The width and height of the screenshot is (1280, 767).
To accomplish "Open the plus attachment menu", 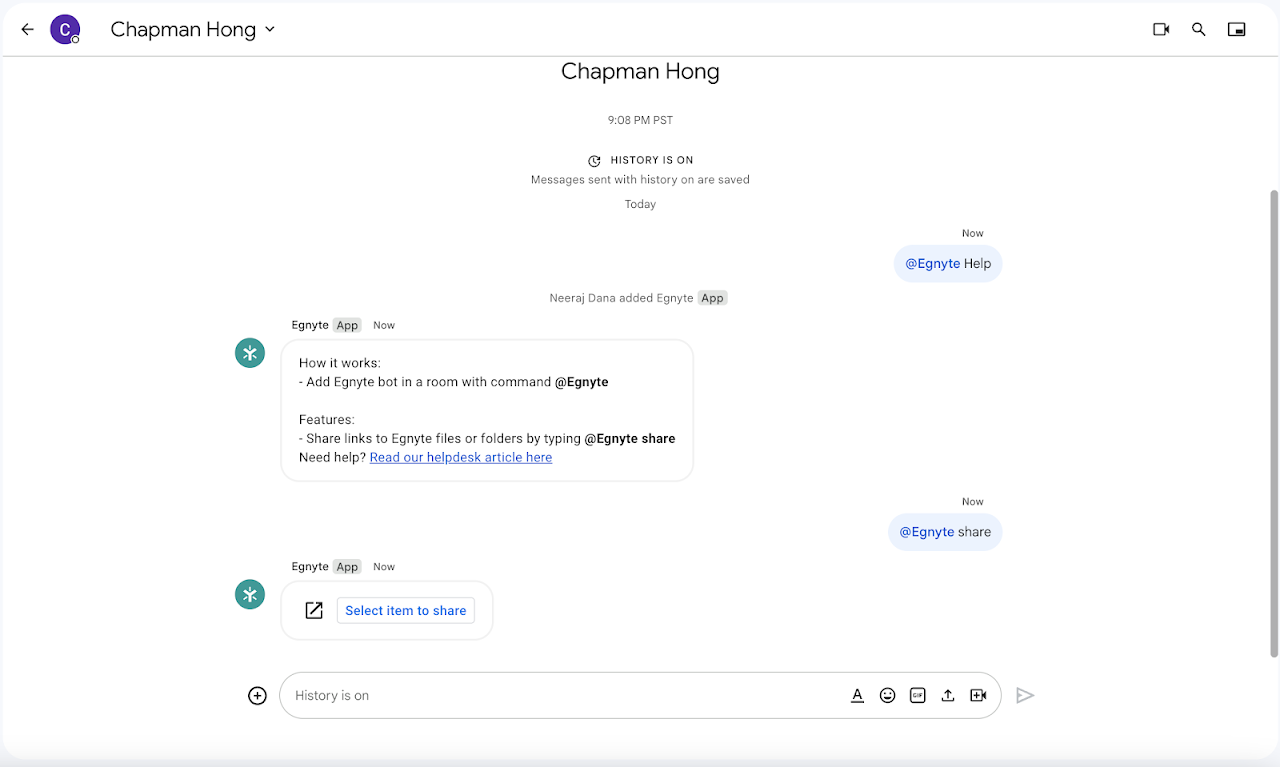I will pyautogui.click(x=257, y=696).
